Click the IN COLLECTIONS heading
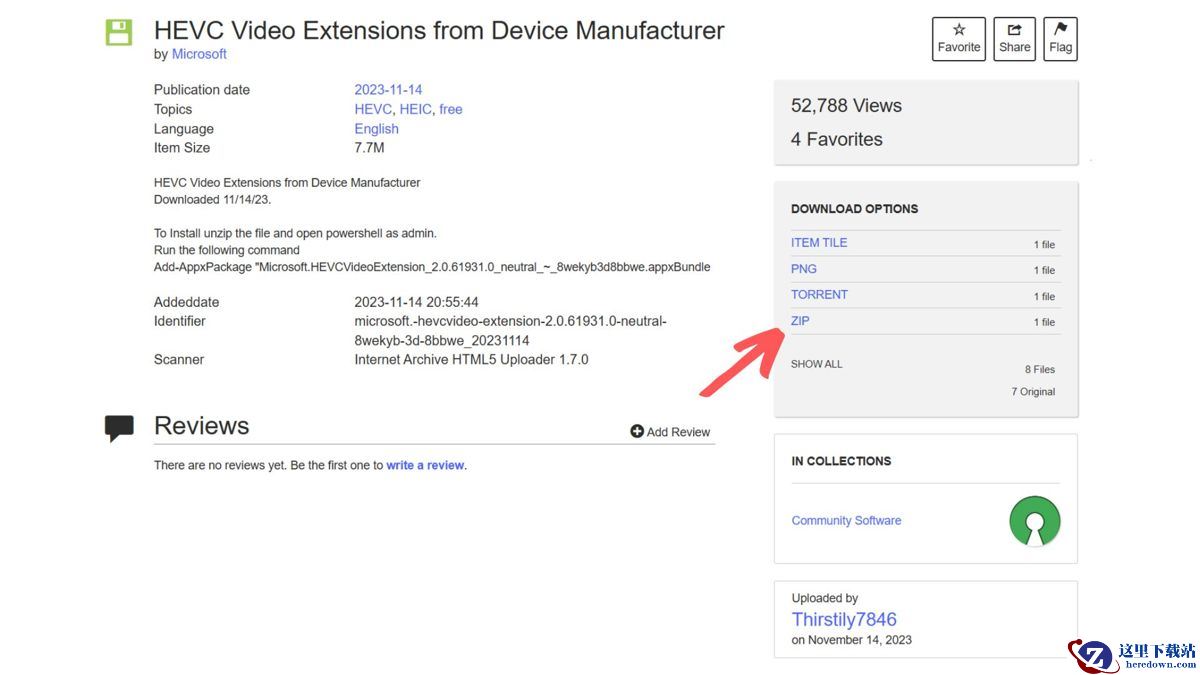Screen dimensions: 1200x675 (x=841, y=461)
